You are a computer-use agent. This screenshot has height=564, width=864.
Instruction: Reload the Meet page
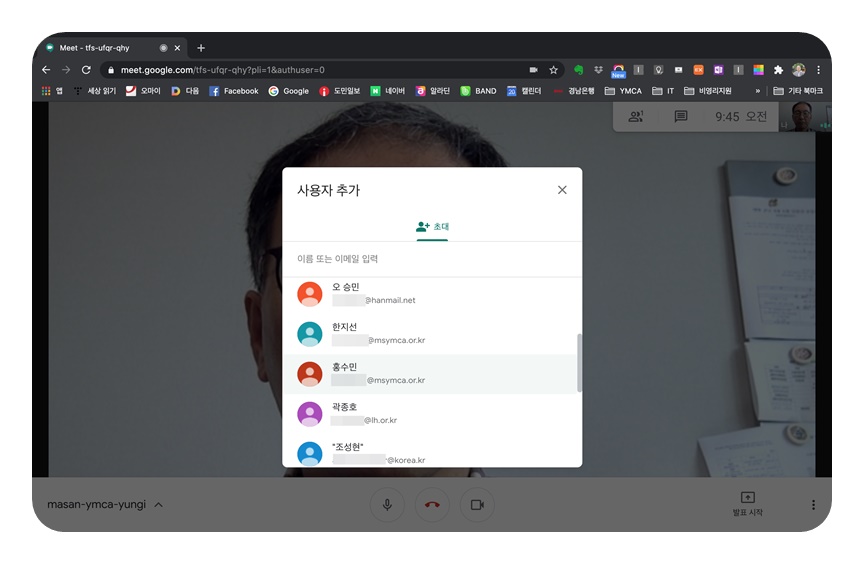pos(87,70)
